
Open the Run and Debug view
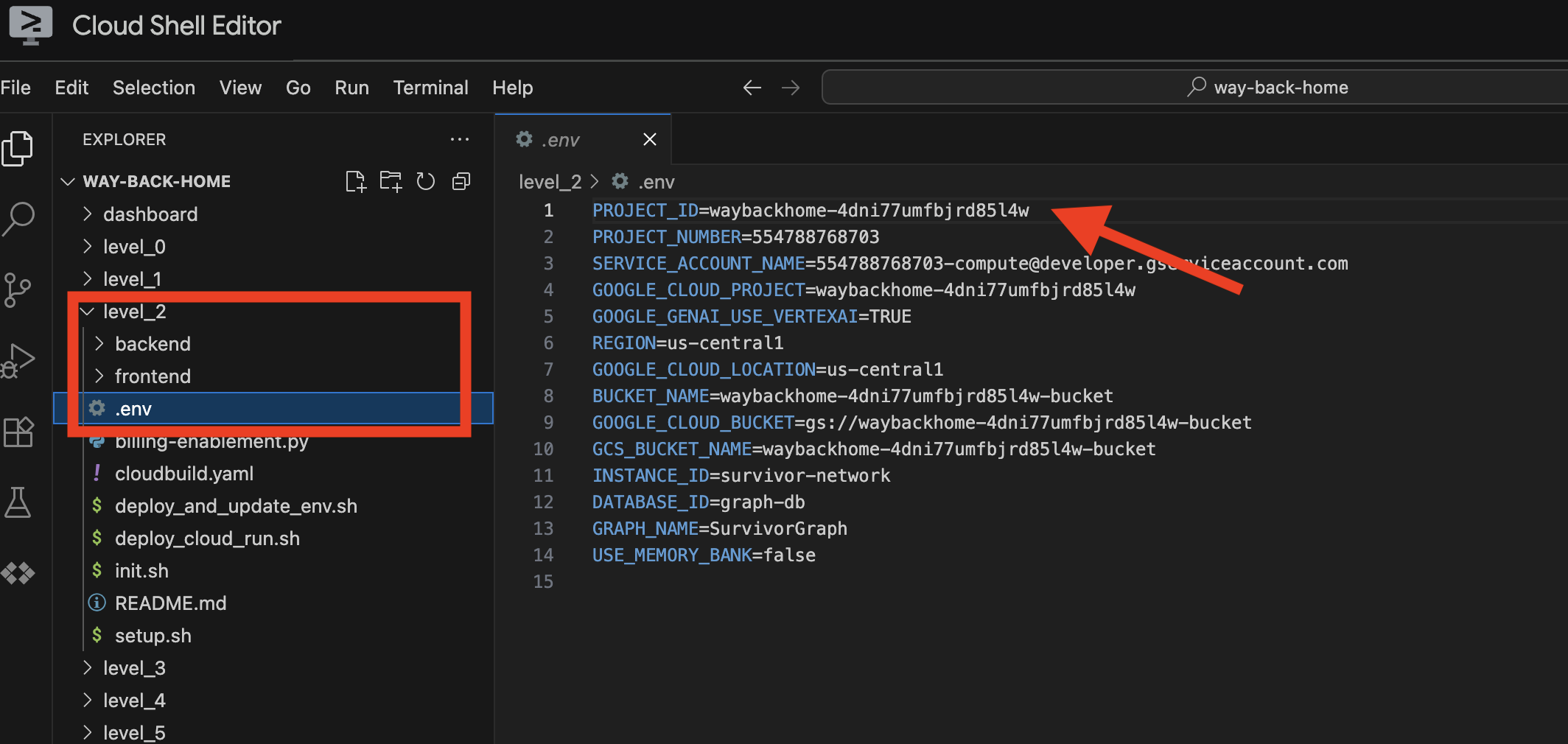[18, 360]
